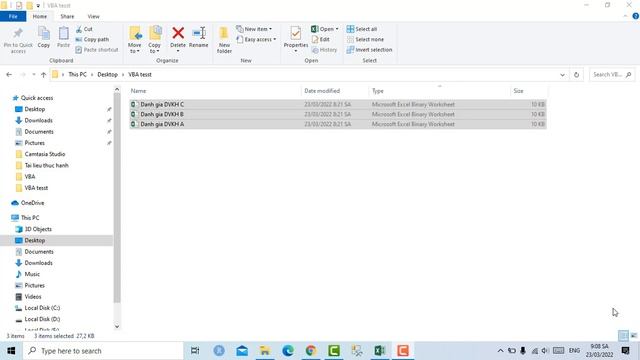This screenshot has height=360, width=640.
Task: Go back to previous folder
Action: [x=9, y=75]
